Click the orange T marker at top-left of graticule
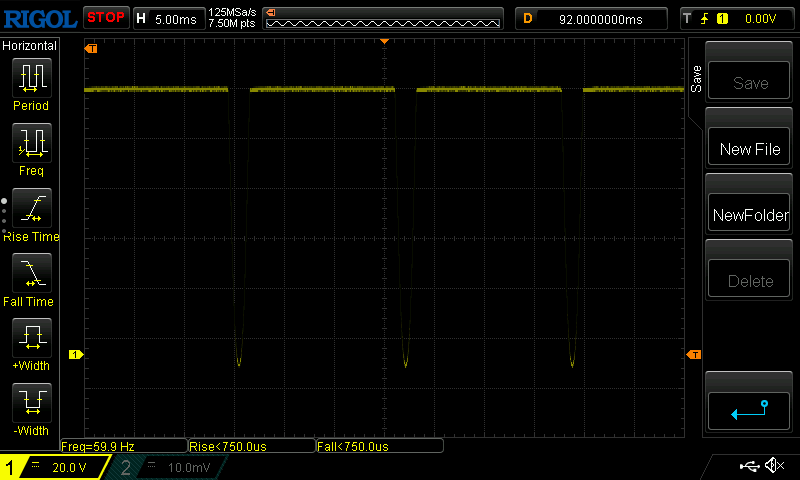The image size is (800, 480). [91, 48]
